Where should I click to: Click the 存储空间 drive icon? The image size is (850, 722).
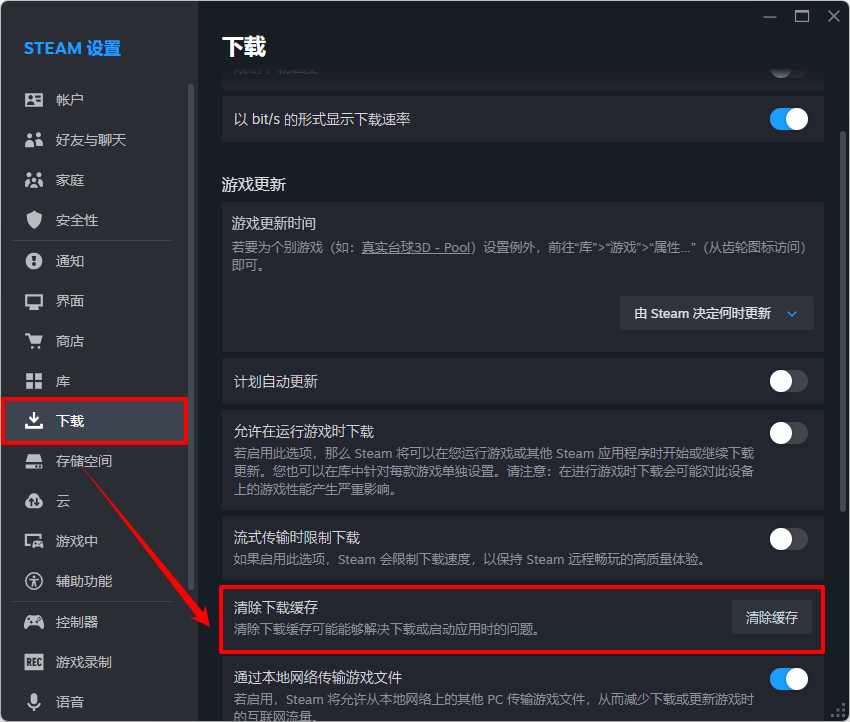coord(34,461)
